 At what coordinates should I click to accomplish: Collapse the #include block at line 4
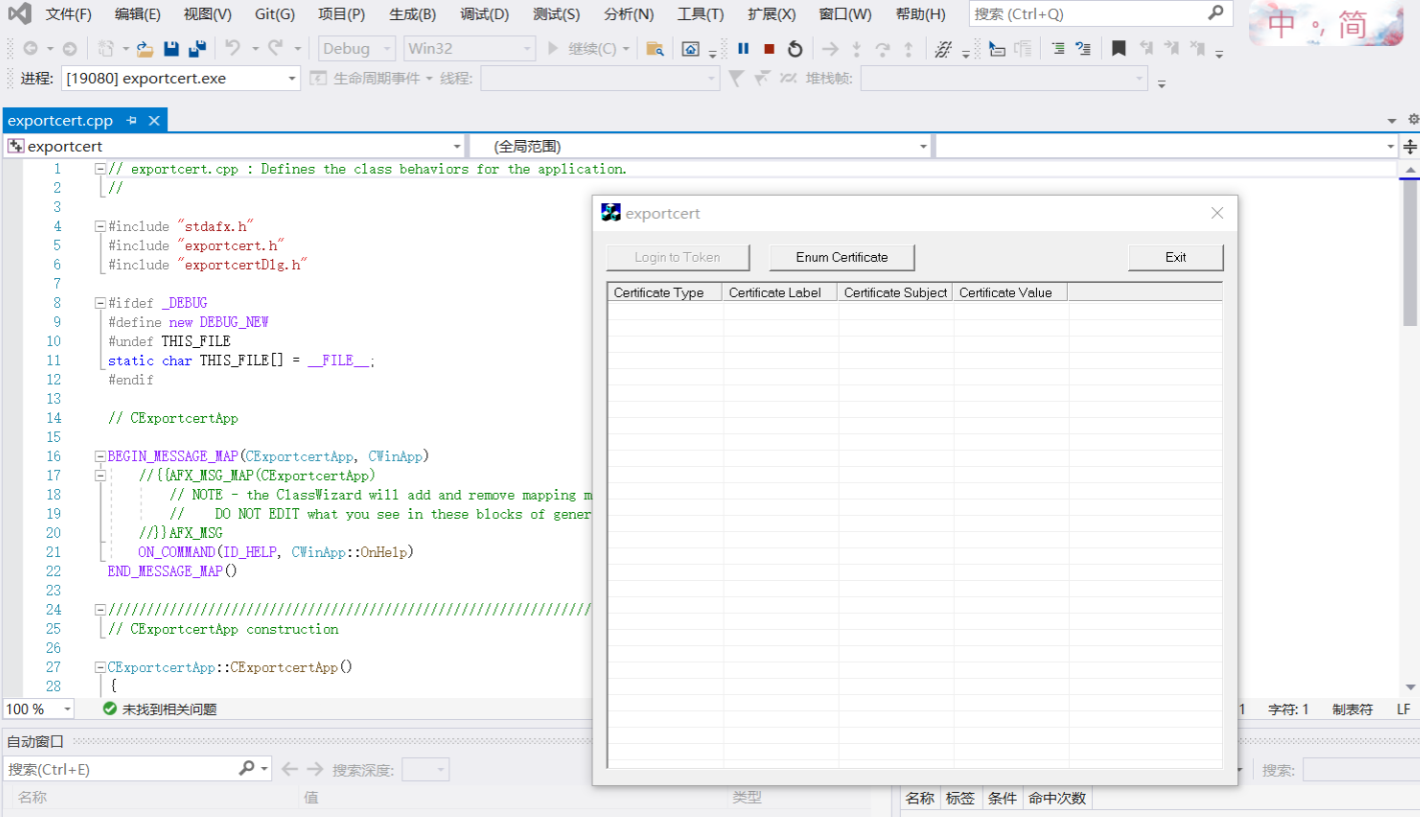point(100,227)
